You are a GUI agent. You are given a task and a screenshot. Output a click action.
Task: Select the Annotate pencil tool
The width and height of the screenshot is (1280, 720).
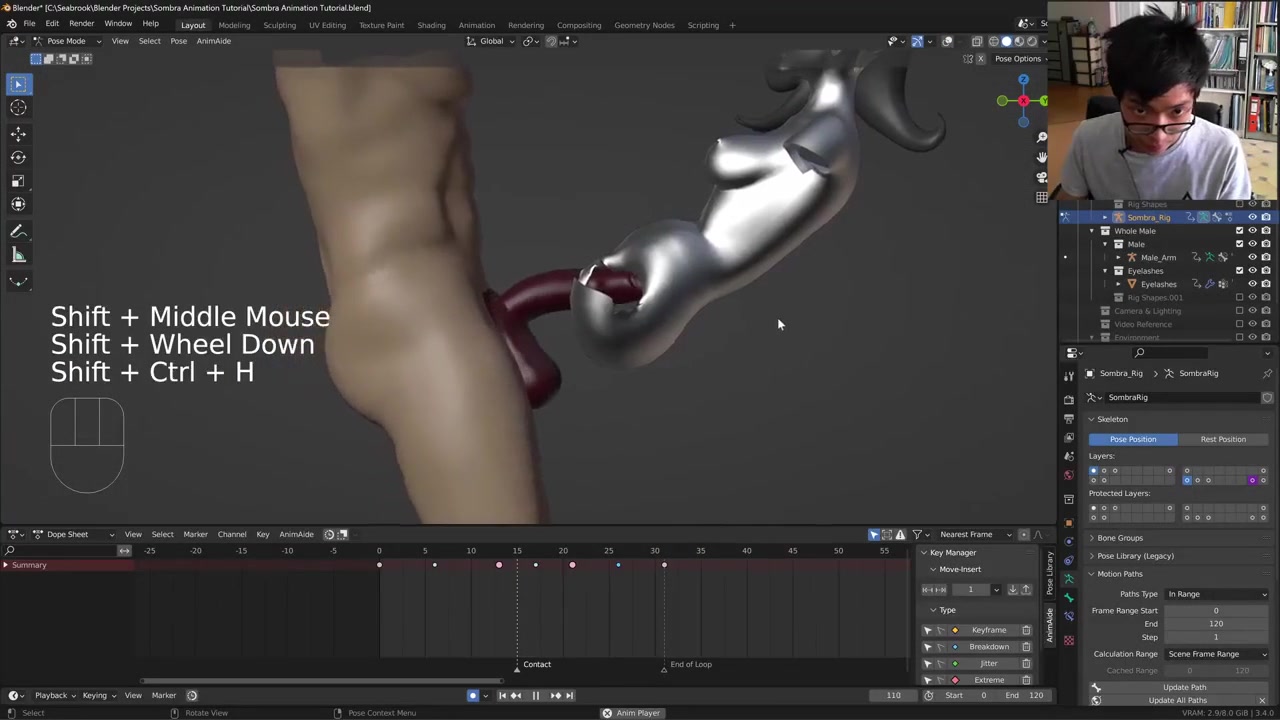18,231
